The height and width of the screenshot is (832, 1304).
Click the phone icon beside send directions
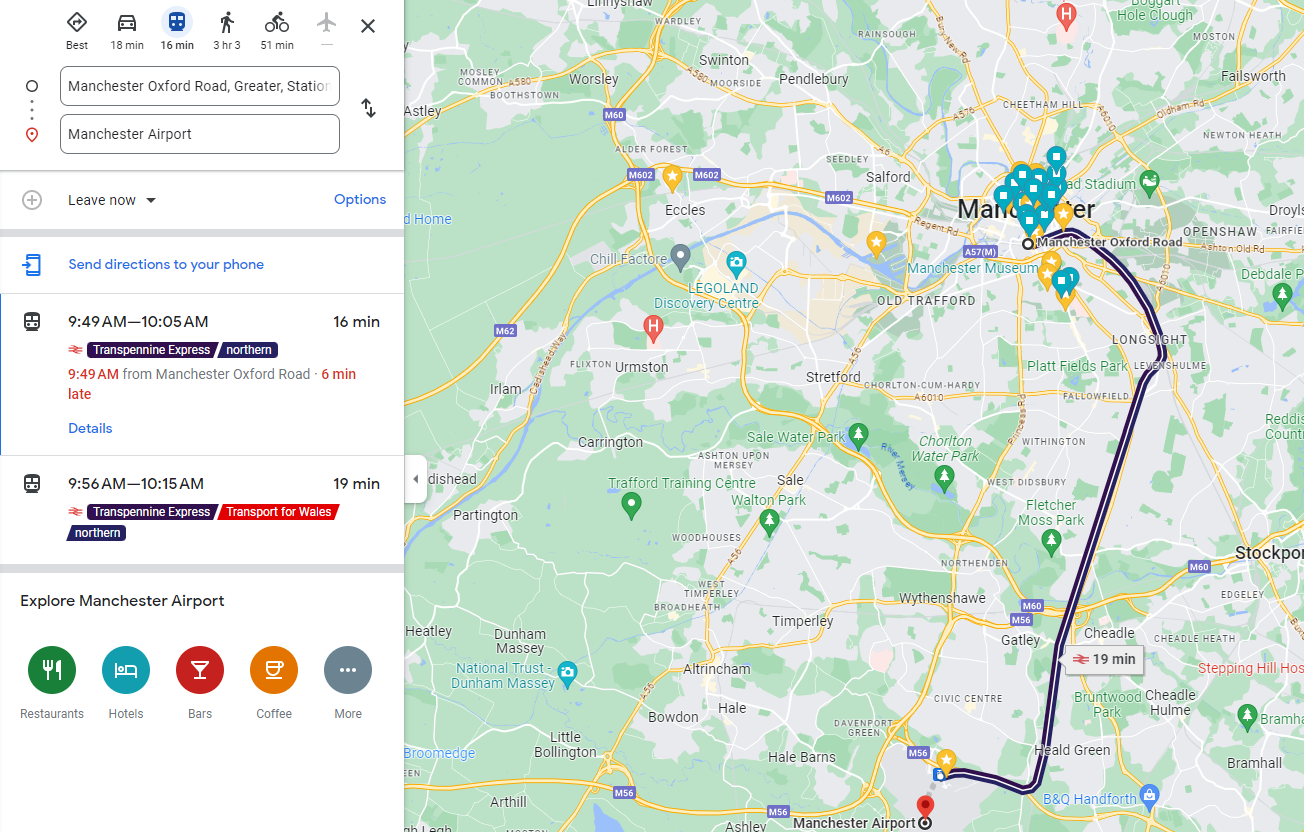(x=32, y=264)
